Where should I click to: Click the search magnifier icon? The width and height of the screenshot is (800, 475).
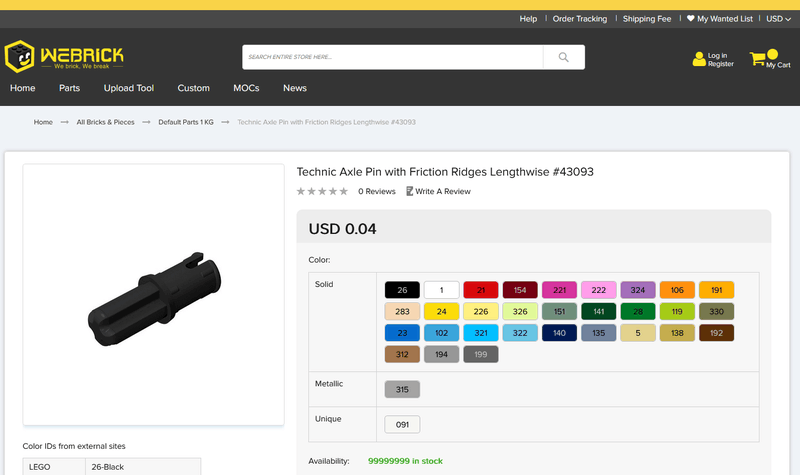563,57
